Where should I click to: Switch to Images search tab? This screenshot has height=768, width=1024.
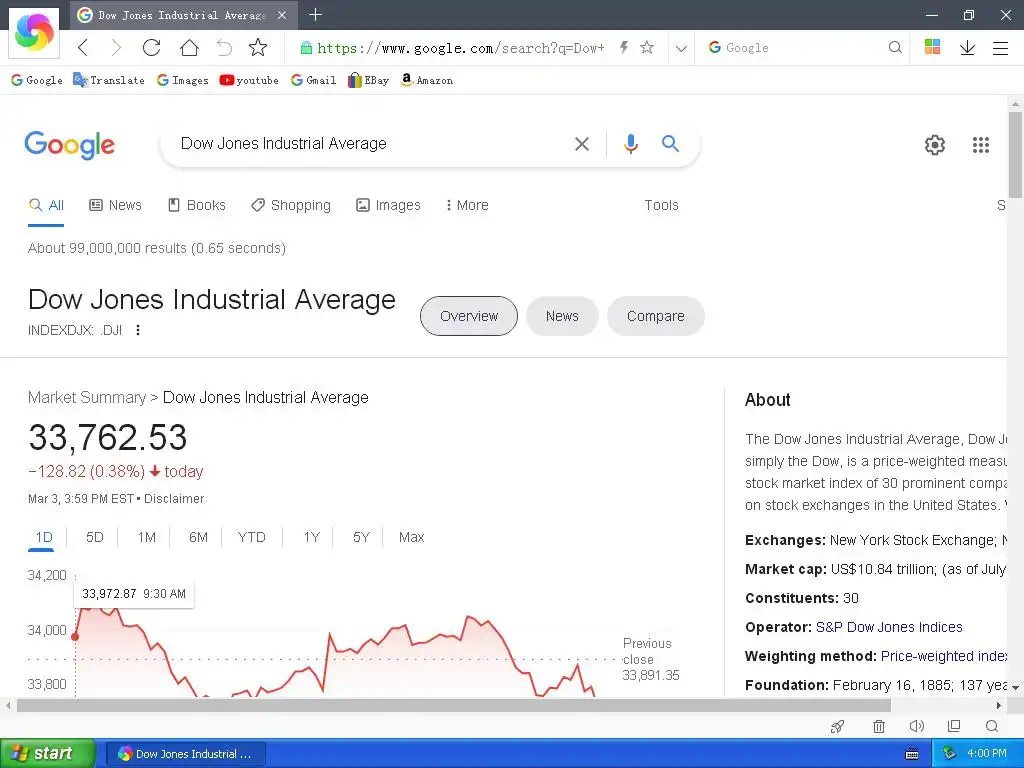389,205
